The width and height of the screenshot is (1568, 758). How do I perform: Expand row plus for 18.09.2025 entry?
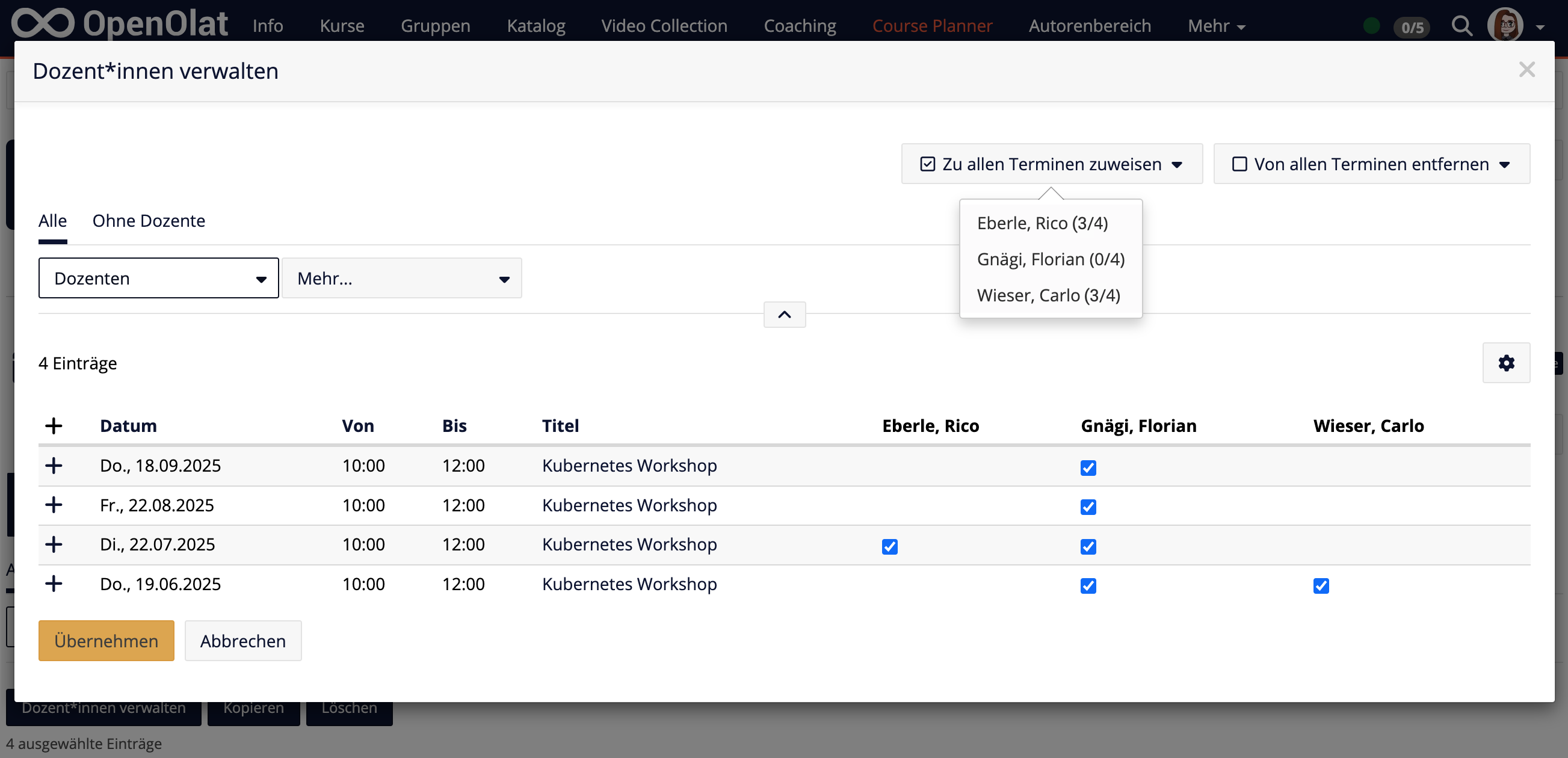click(54, 466)
